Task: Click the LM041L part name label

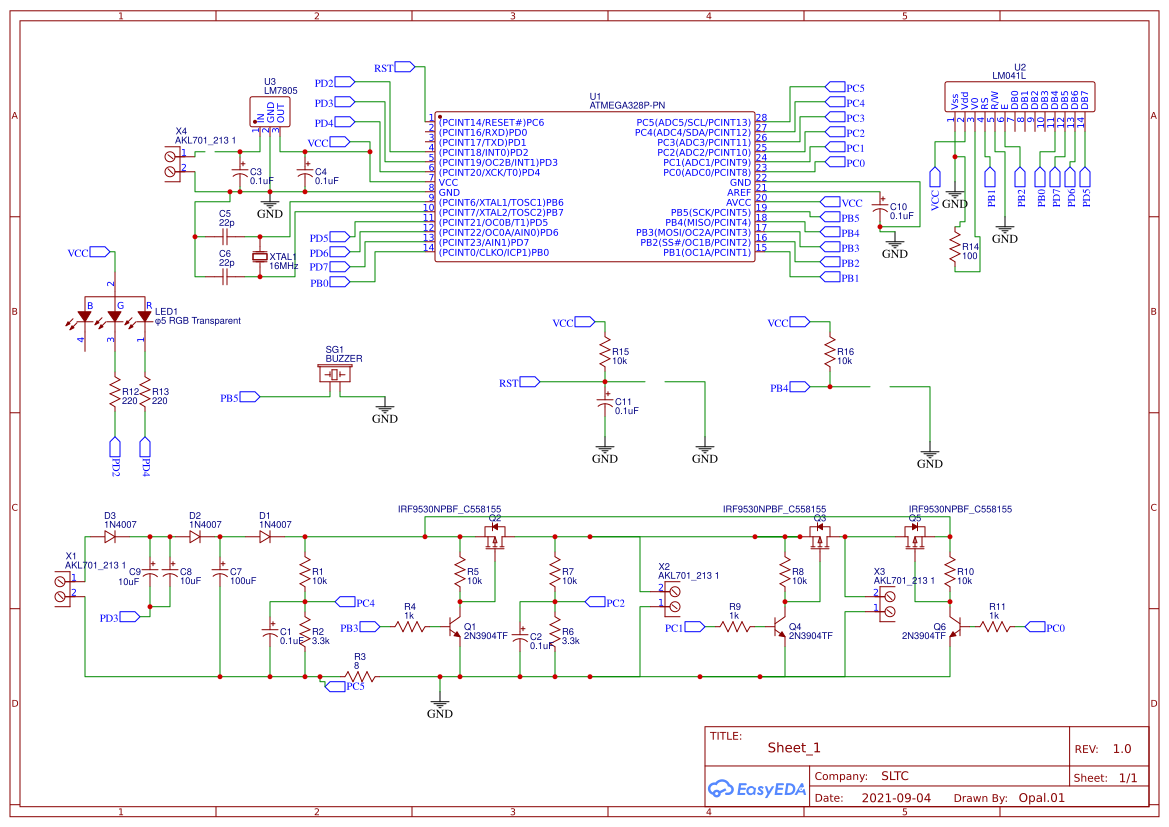Action: point(1009,75)
